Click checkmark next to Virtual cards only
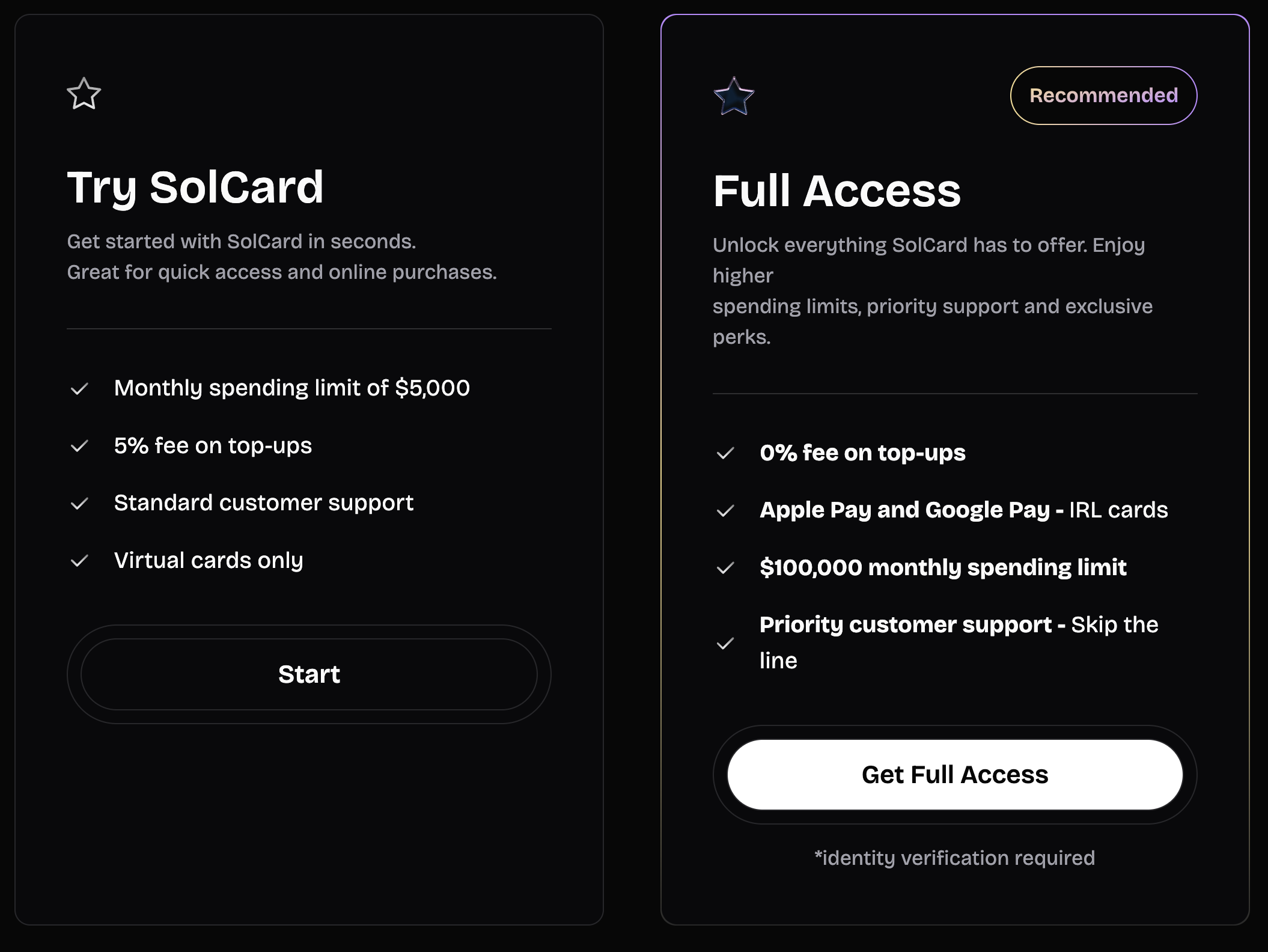The width and height of the screenshot is (1268, 952). pyautogui.click(x=79, y=561)
